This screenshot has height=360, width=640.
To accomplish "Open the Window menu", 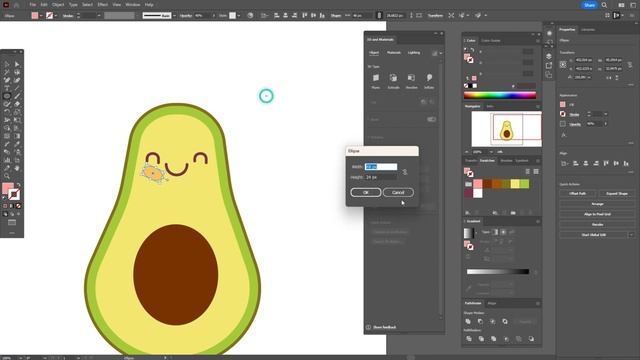I will click(x=133, y=5).
